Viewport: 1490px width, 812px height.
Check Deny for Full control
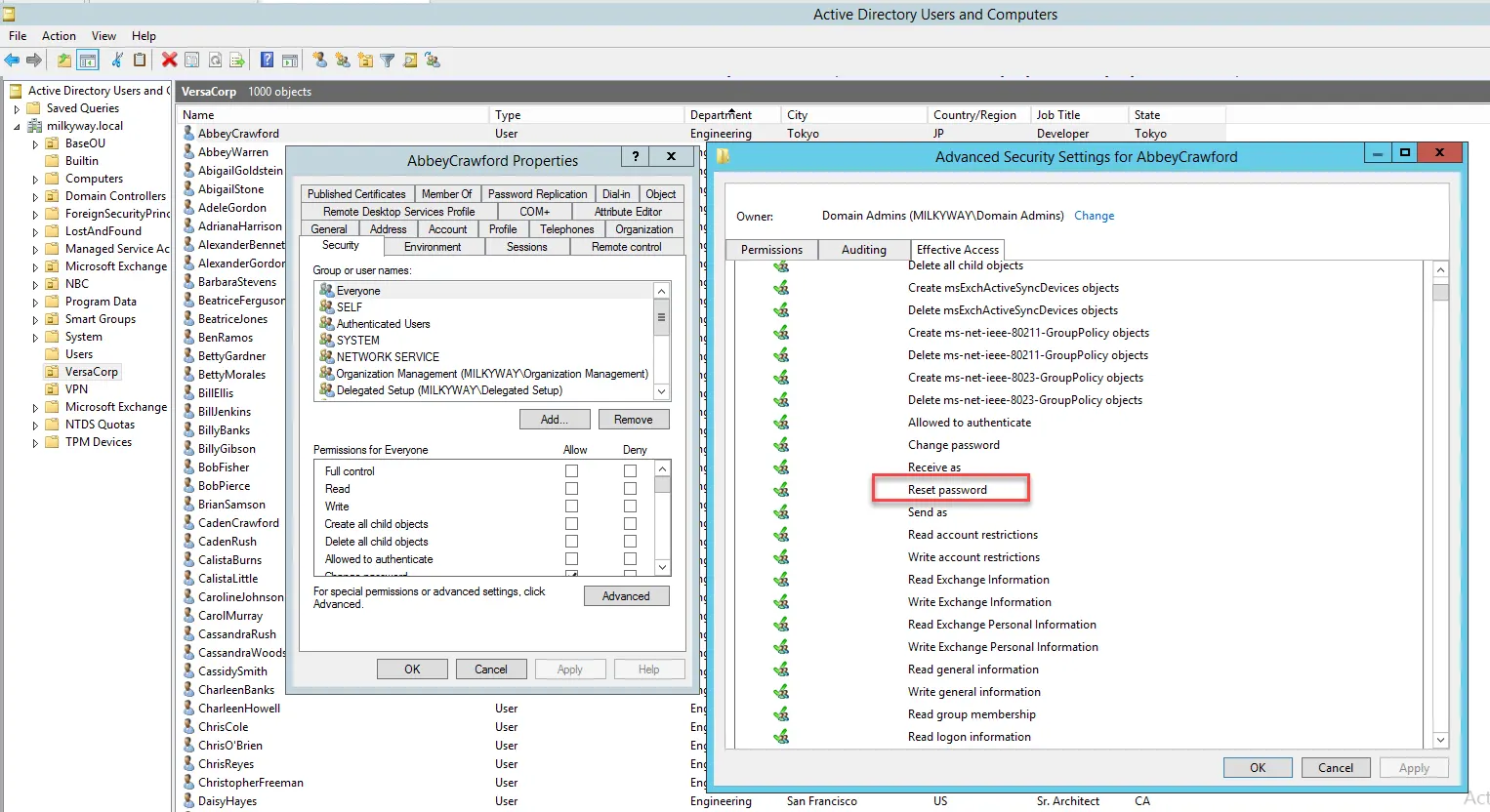630,471
